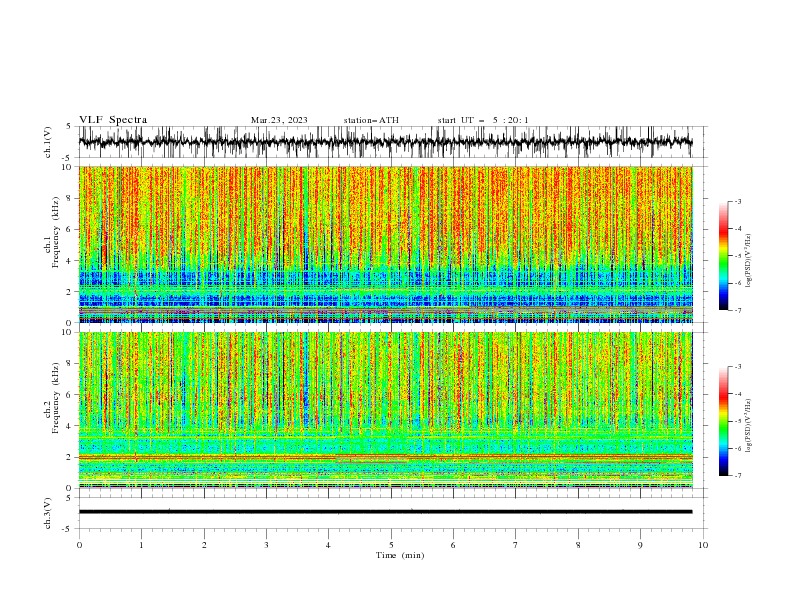Click the "10" tick on the time axis
Screen dimensions: 792x612
click(x=703, y=545)
